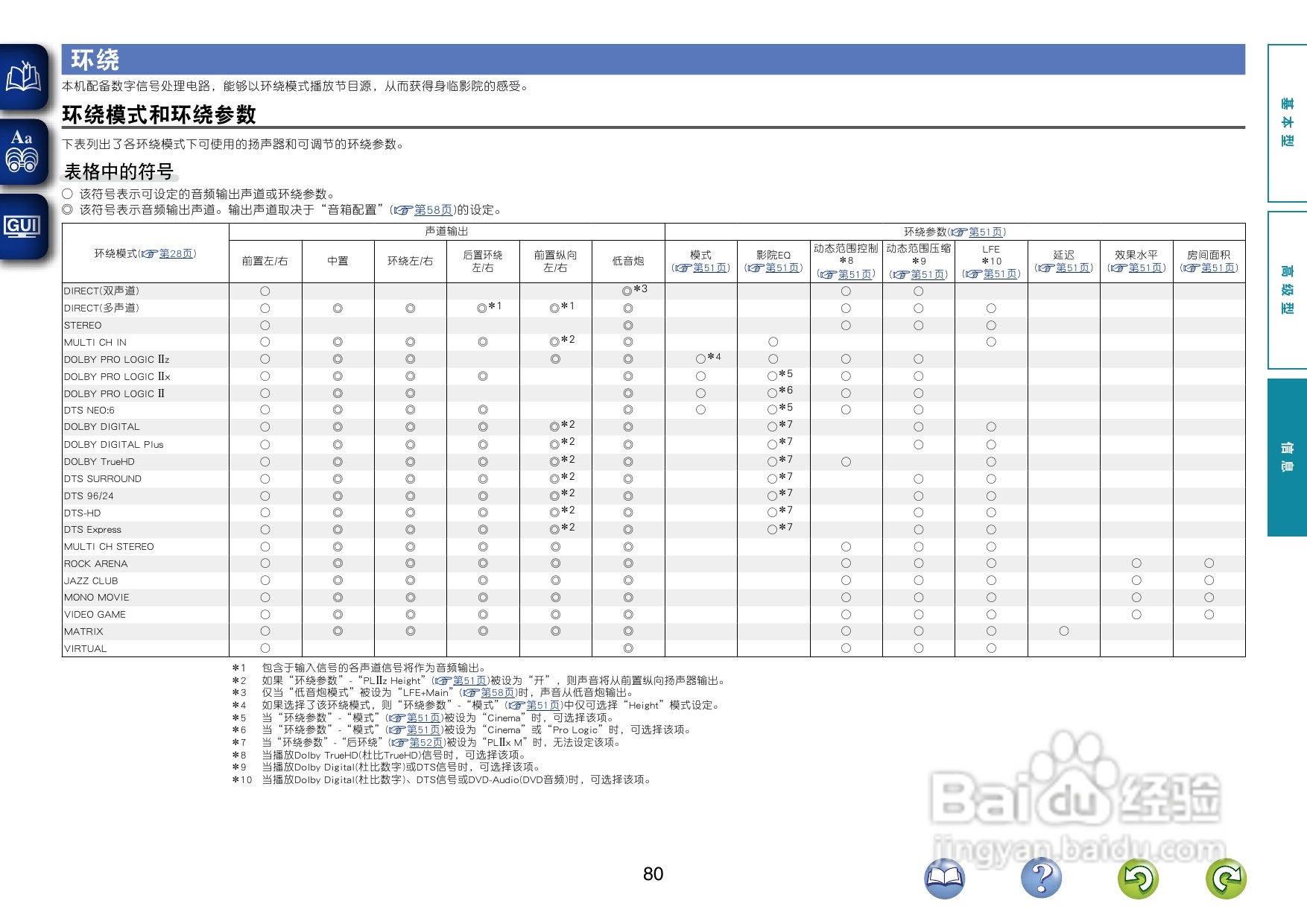Click the page number 80
This screenshot has height=924, width=1307.
(x=653, y=874)
